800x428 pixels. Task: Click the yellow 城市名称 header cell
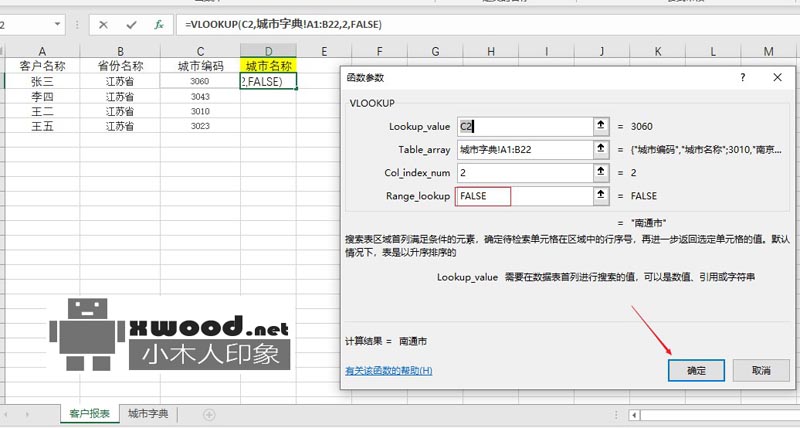click(268, 66)
